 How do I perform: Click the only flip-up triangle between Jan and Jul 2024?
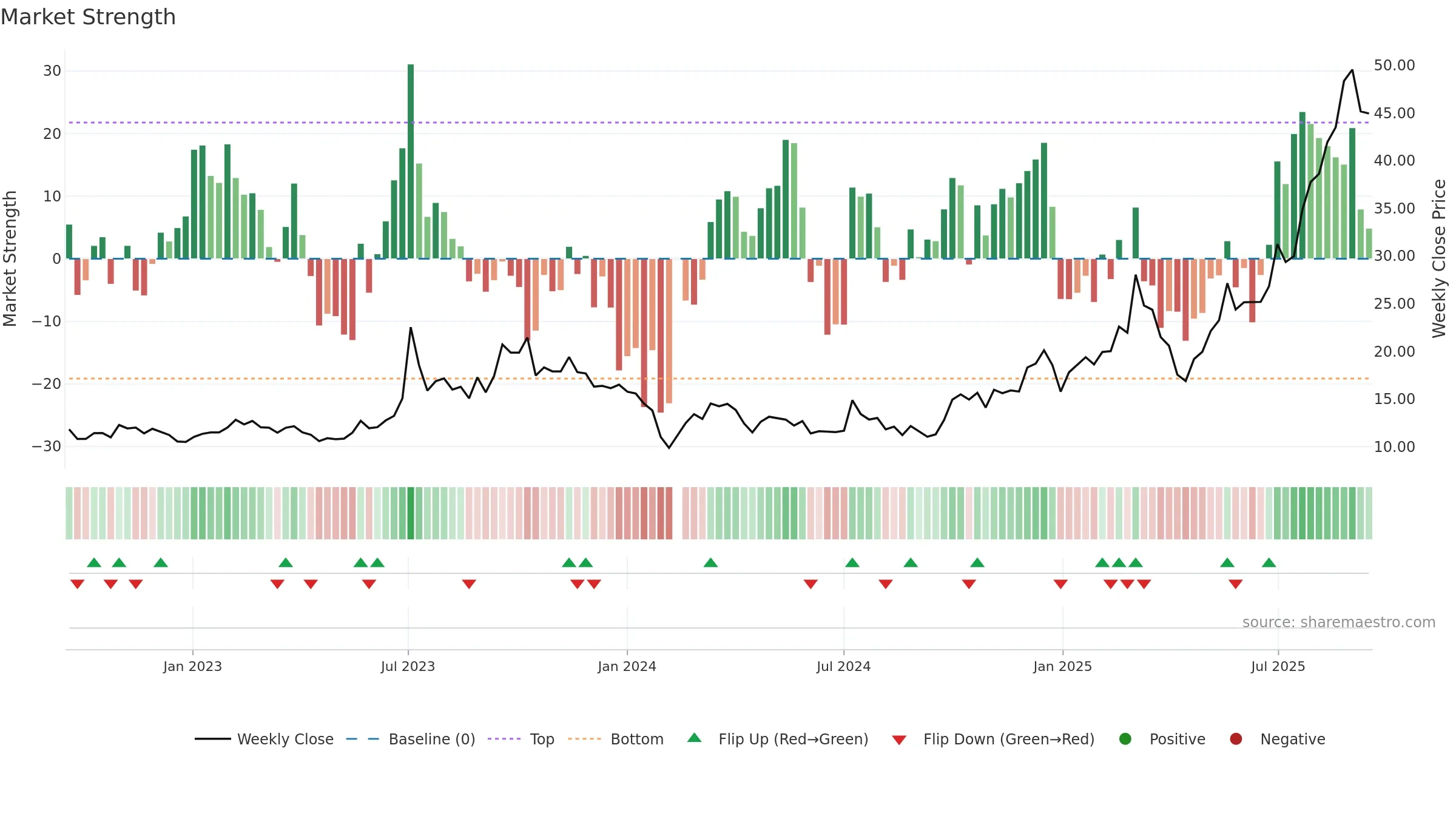pos(711,562)
